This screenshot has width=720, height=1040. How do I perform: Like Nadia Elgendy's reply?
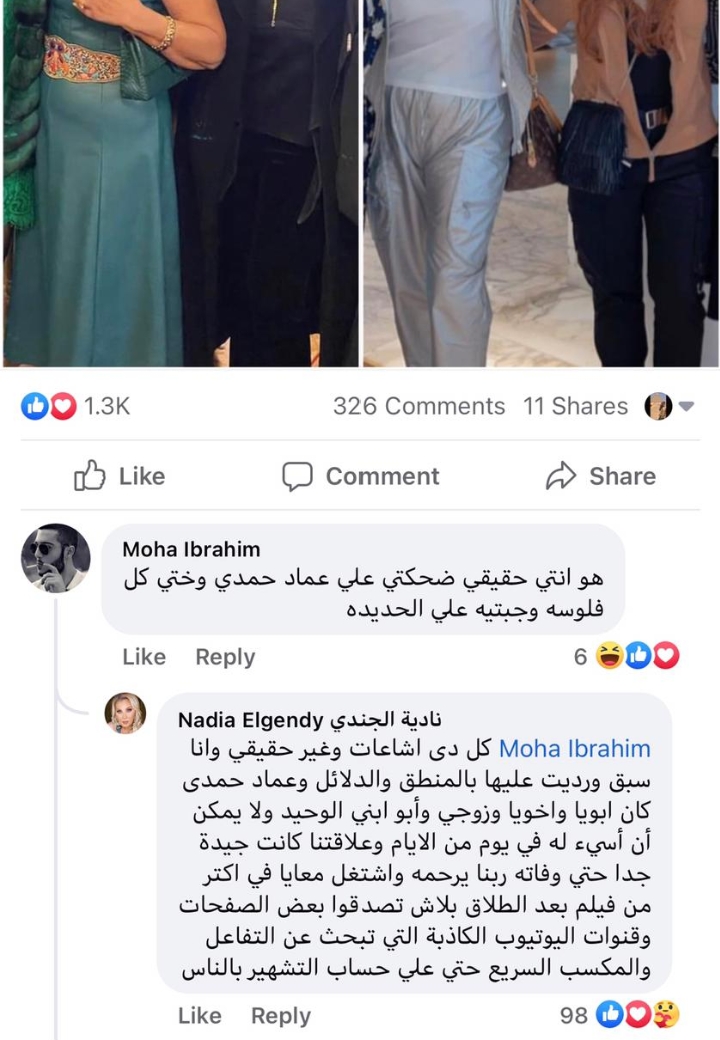[199, 1016]
